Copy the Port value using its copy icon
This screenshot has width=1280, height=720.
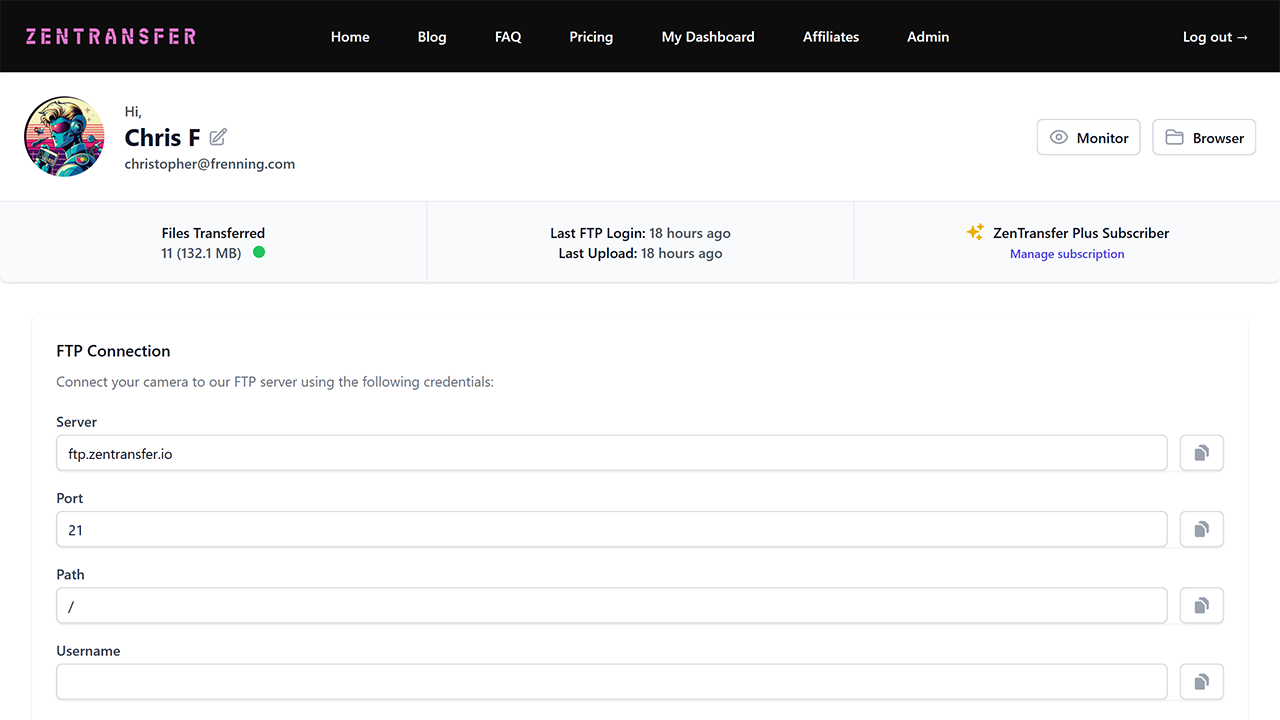tap(1201, 529)
